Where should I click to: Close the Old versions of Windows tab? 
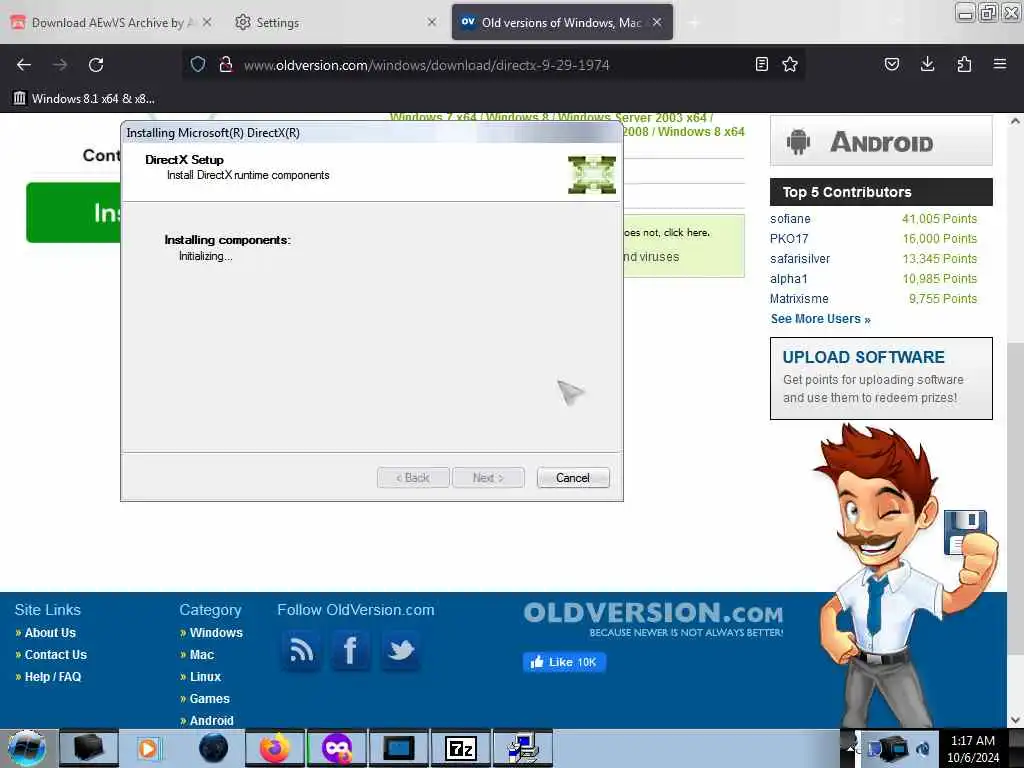(657, 22)
